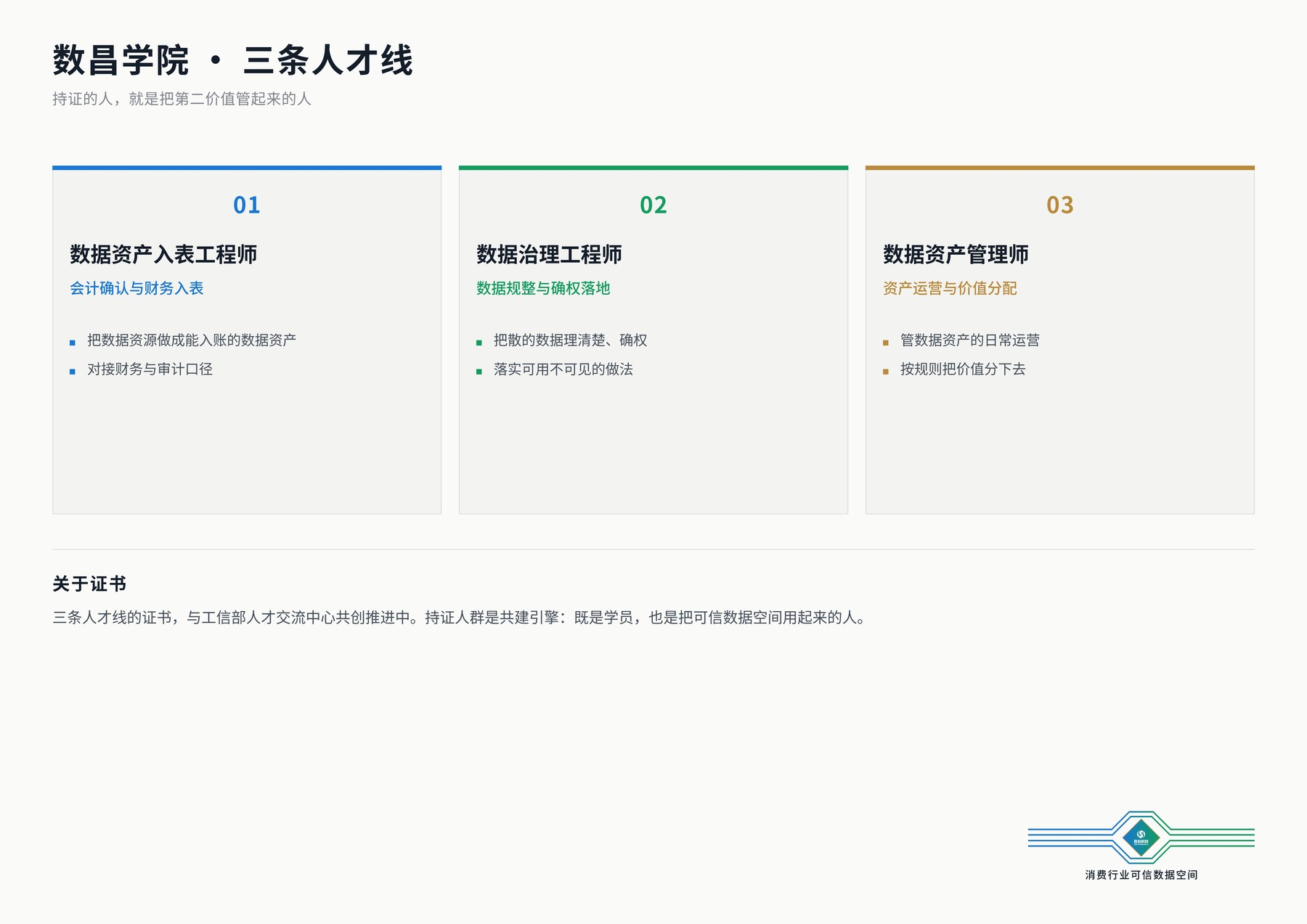Click the green number 02

coord(653,205)
